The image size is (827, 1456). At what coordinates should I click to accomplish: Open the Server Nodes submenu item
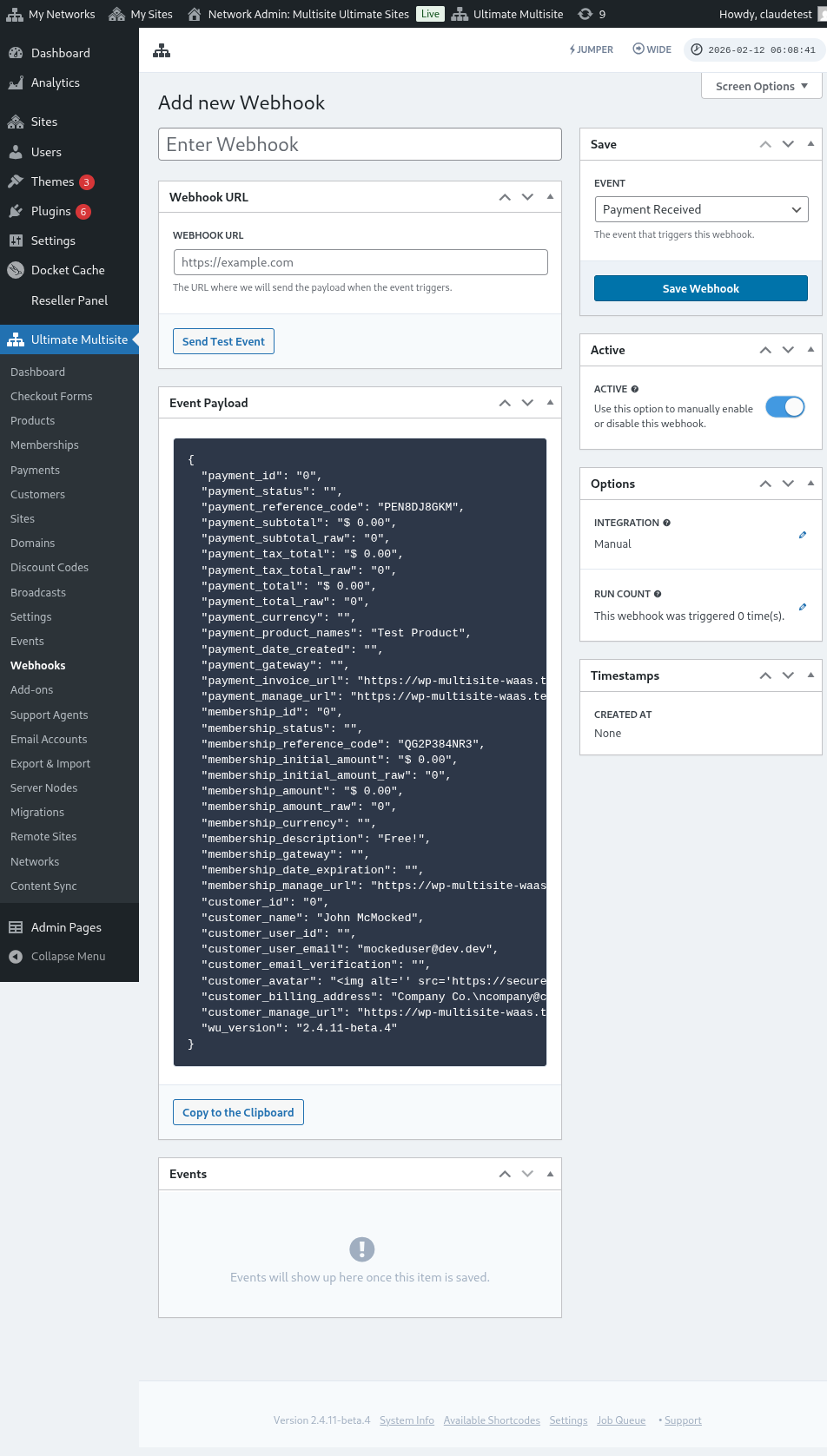tap(43, 787)
